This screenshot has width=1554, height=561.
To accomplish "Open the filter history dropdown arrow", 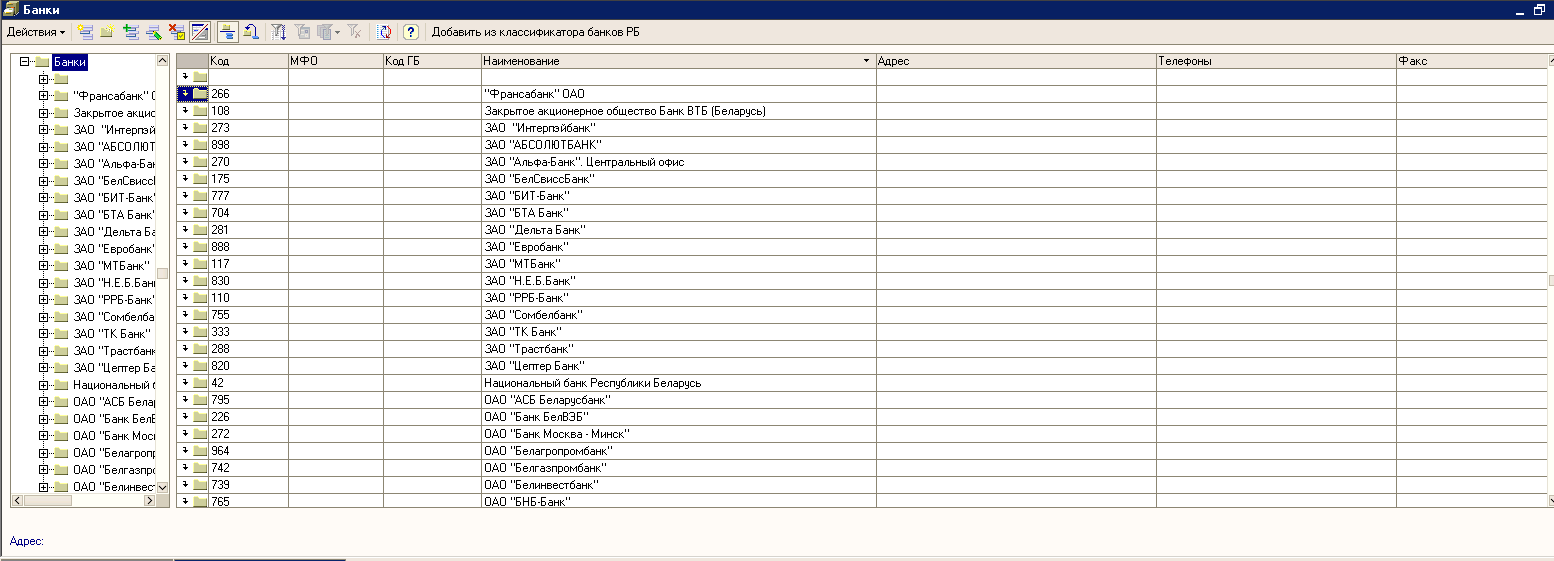I will click(337, 32).
